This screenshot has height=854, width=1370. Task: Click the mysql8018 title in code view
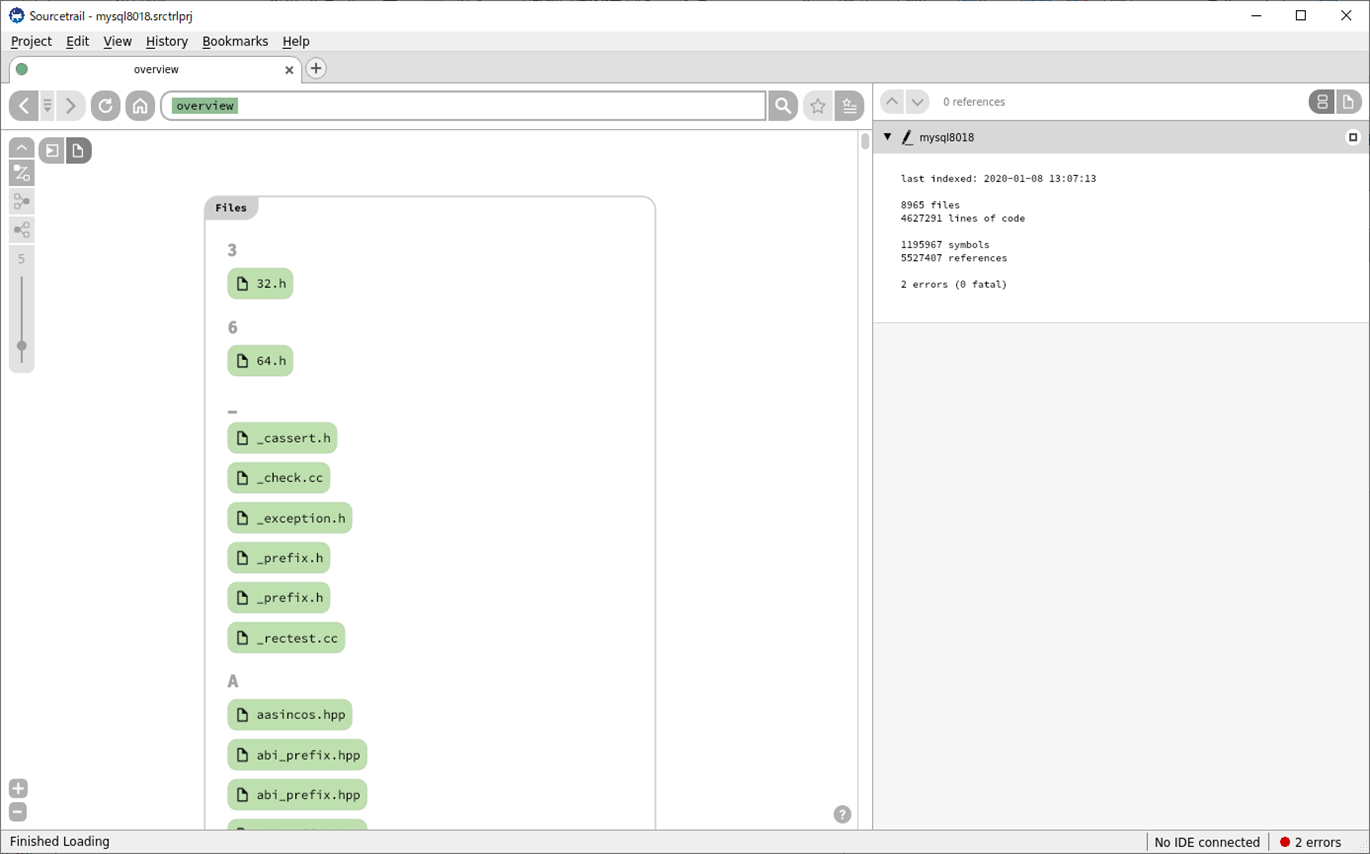pos(946,137)
